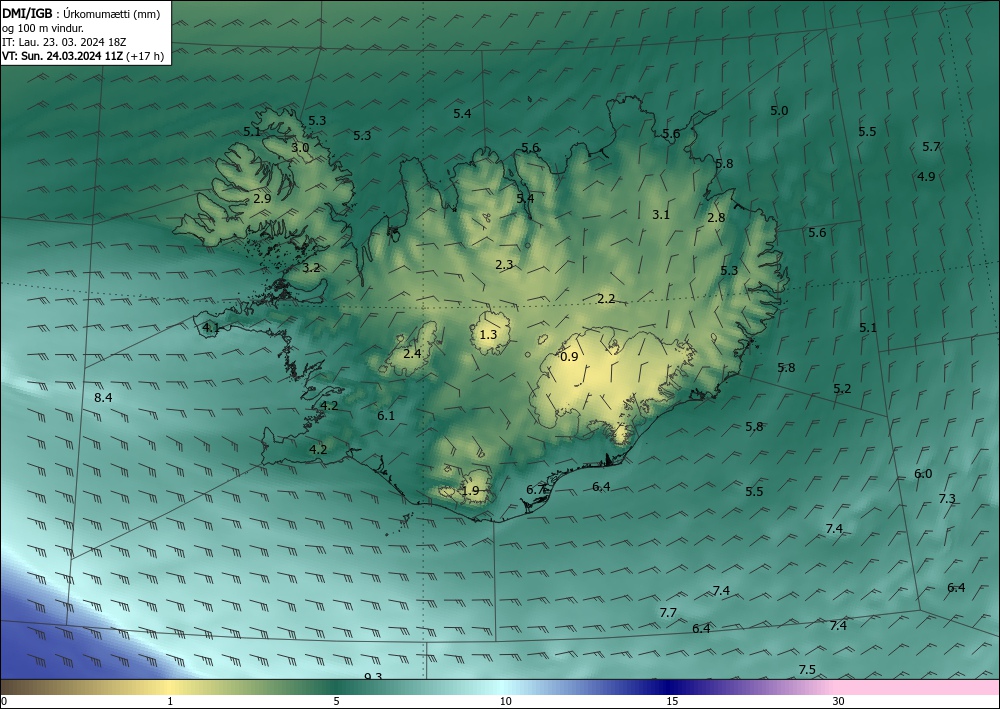The width and height of the screenshot is (1000, 709).
Task: Click the 2.8 map value
Action: (x=716, y=217)
